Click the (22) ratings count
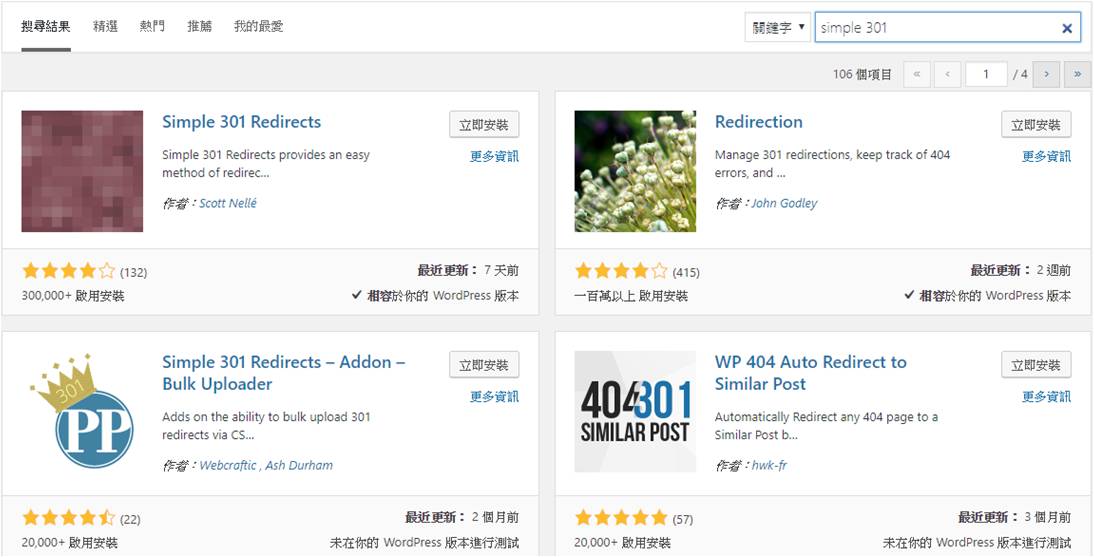The height and width of the screenshot is (557, 1094). coord(130,519)
